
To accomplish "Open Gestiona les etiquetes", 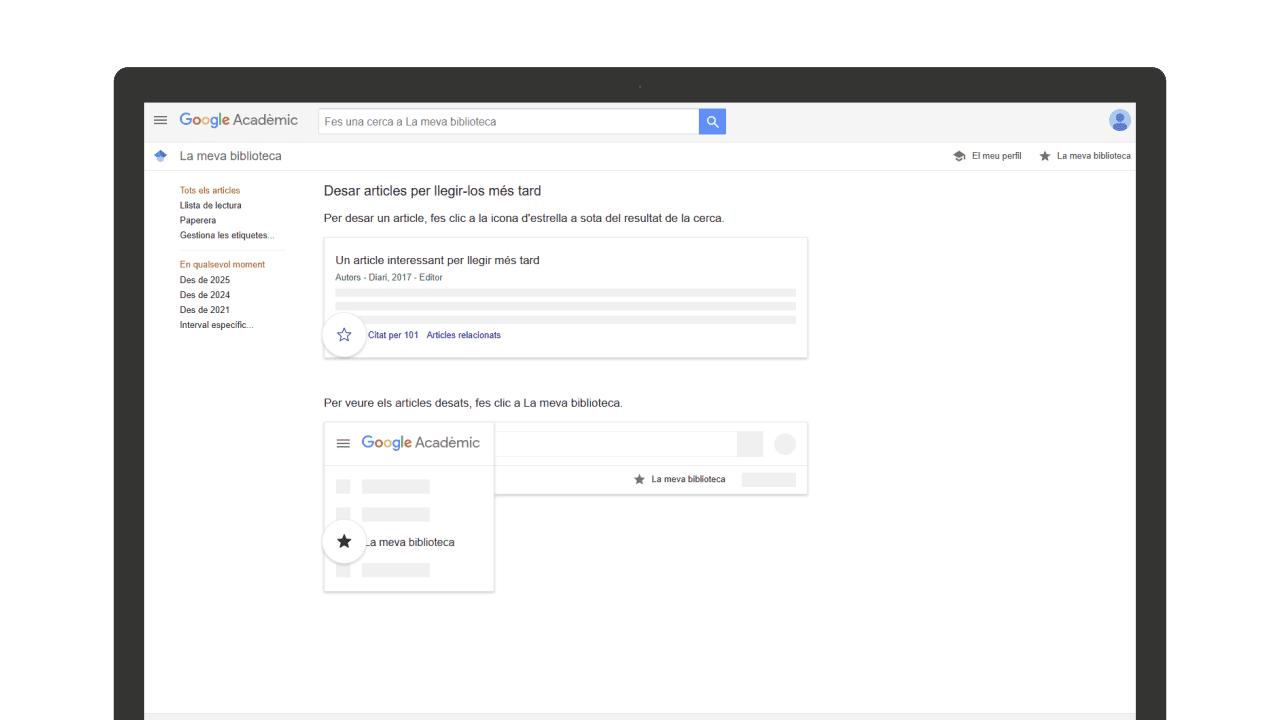I will (x=226, y=235).
